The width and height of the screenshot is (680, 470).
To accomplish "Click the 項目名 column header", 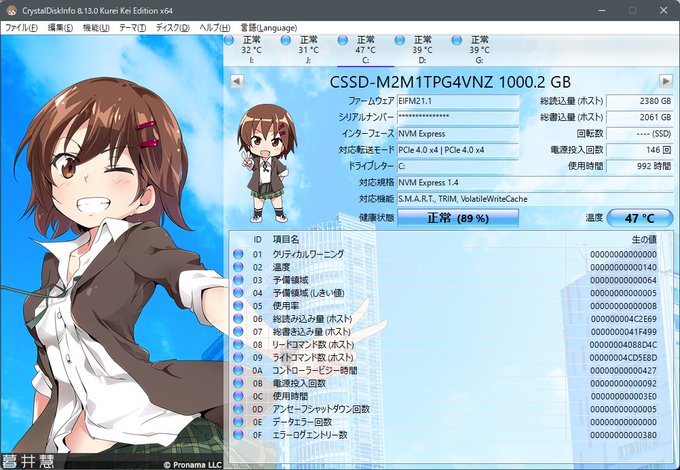I will 286,239.
